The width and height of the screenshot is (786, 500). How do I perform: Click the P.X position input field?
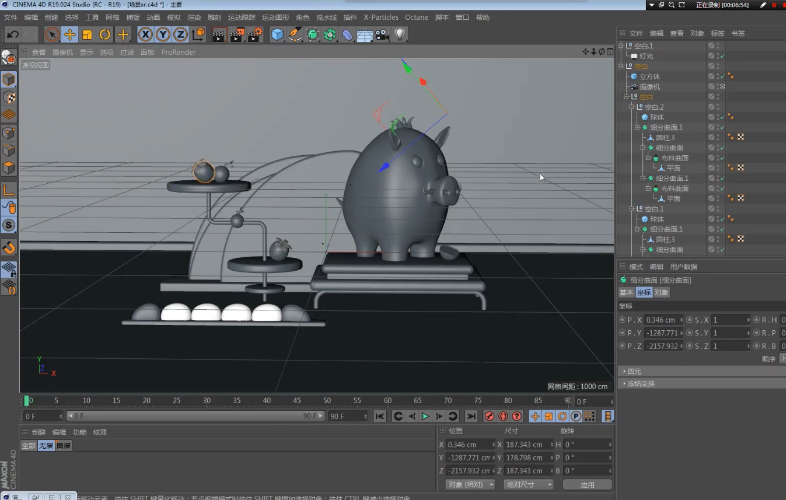pyautogui.click(x=664, y=319)
